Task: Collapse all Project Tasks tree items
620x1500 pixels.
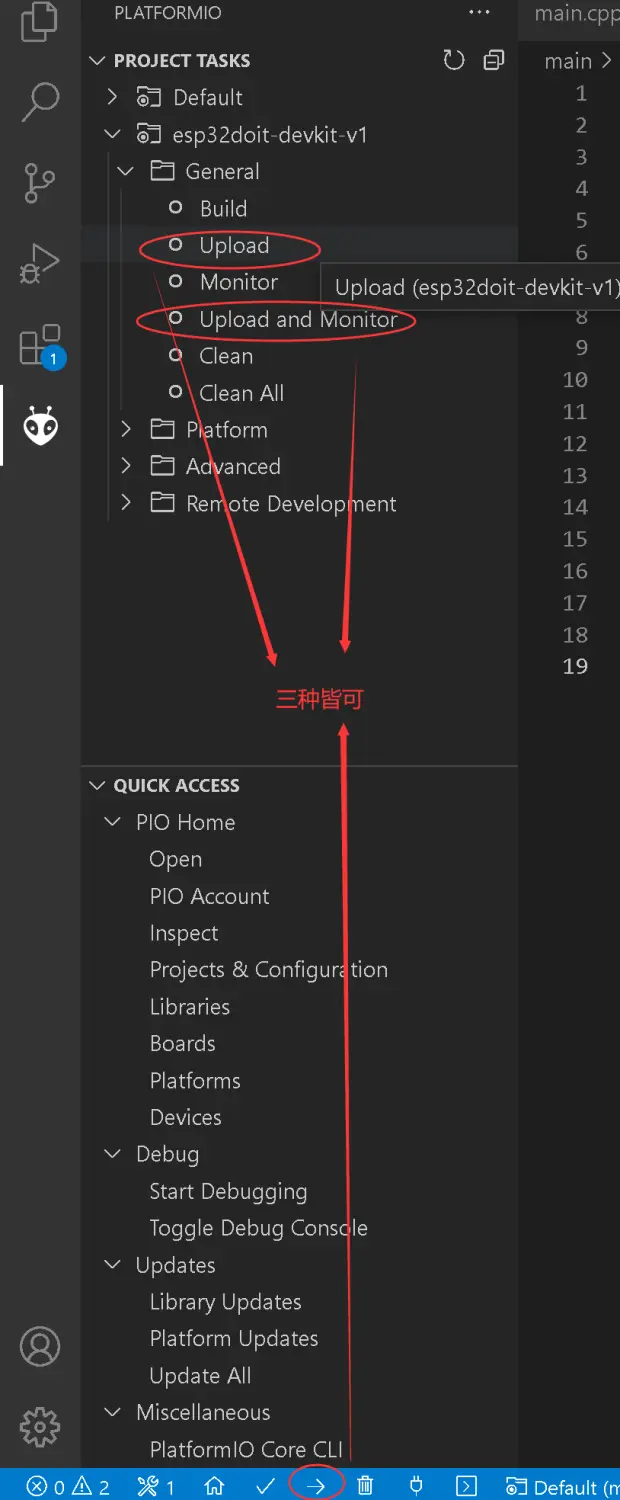Action: pyautogui.click(x=494, y=61)
